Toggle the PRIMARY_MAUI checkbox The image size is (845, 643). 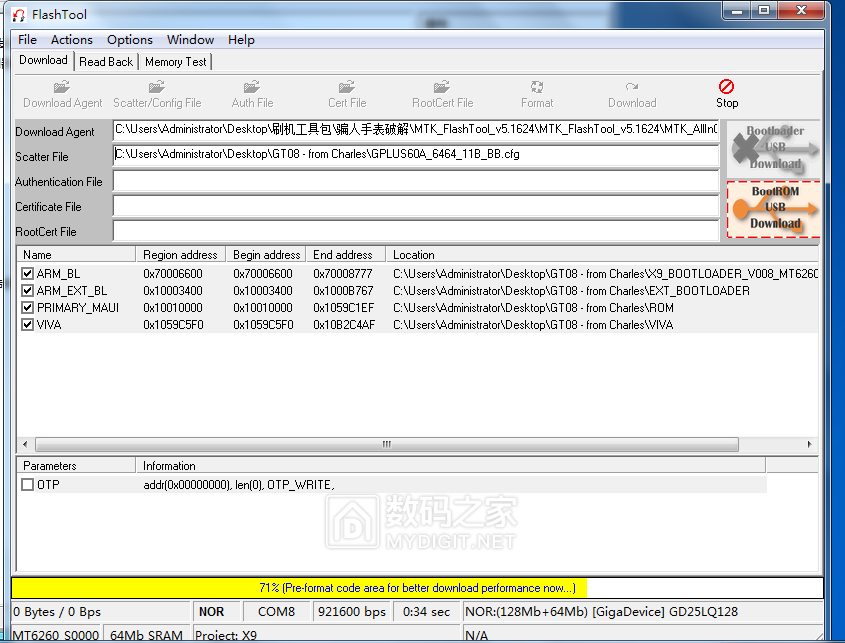click(28, 308)
